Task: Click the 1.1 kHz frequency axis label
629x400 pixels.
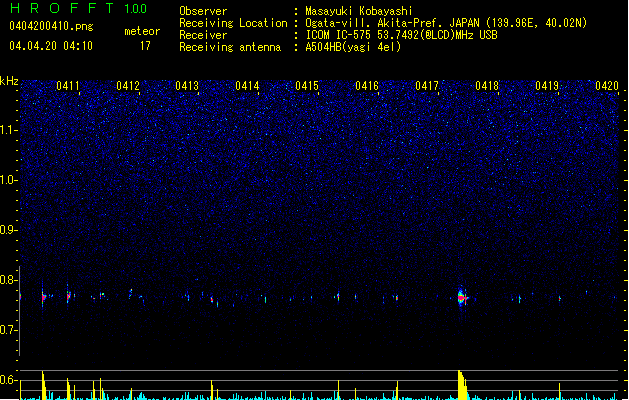Action: click(x=8, y=130)
